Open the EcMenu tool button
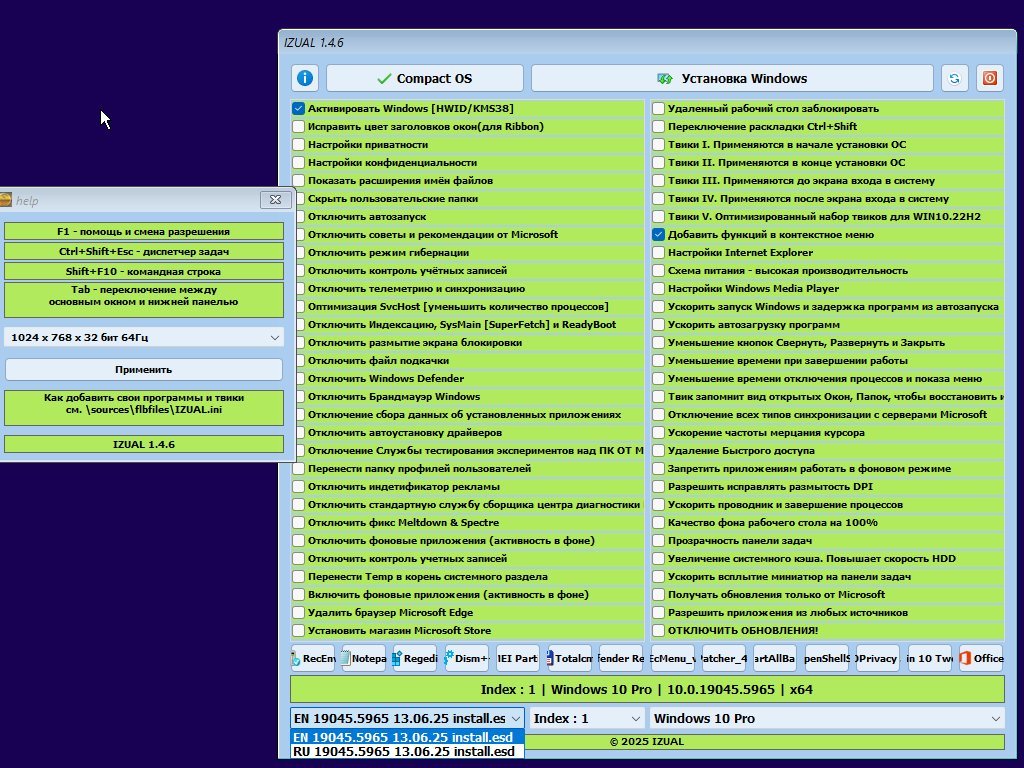Image resolution: width=1024 pixels, height=768 pixels. pyautogui.click(x=672, y=658)
